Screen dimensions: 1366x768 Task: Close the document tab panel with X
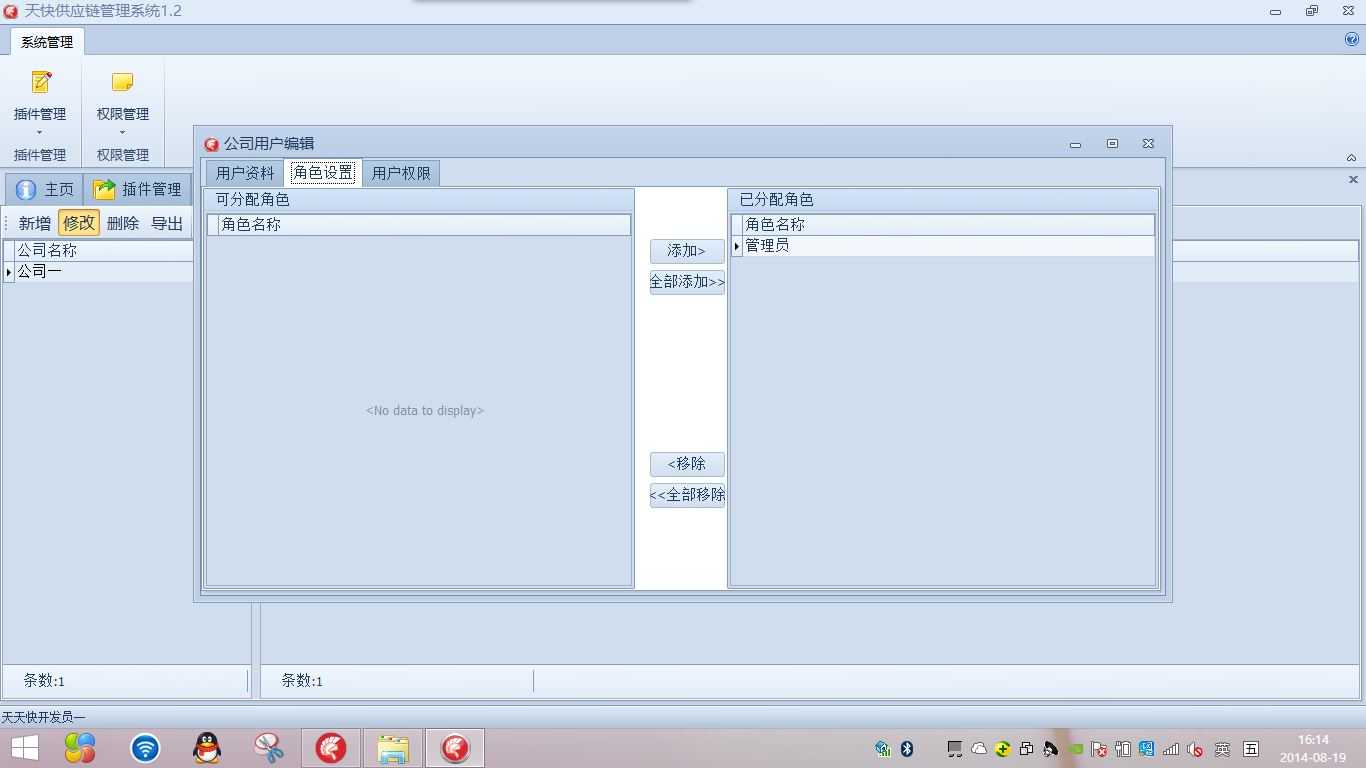pyautogui.click(x=1353, y=180)
